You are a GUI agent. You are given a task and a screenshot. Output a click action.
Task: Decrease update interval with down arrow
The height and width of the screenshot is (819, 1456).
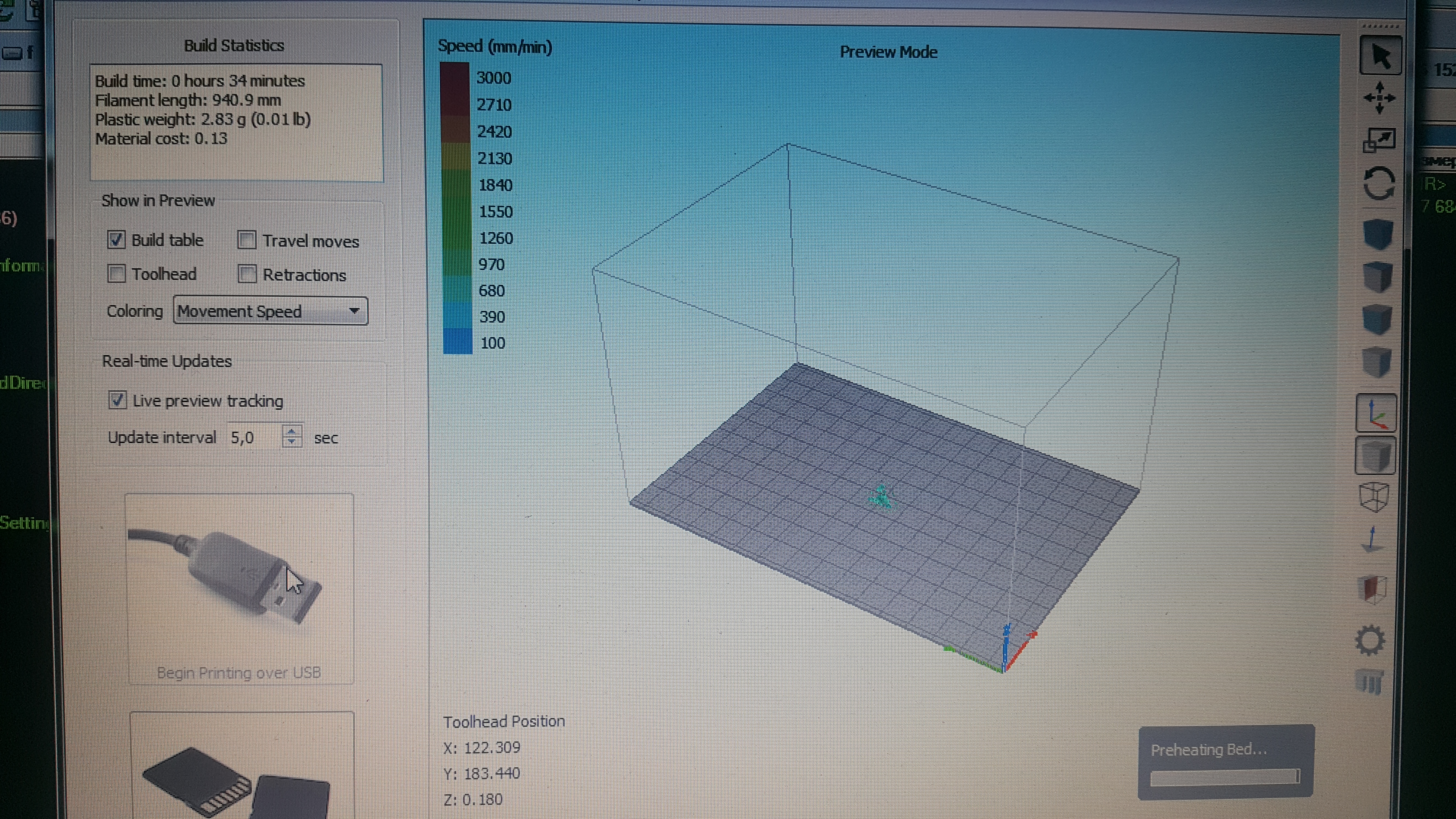(291, 442)
